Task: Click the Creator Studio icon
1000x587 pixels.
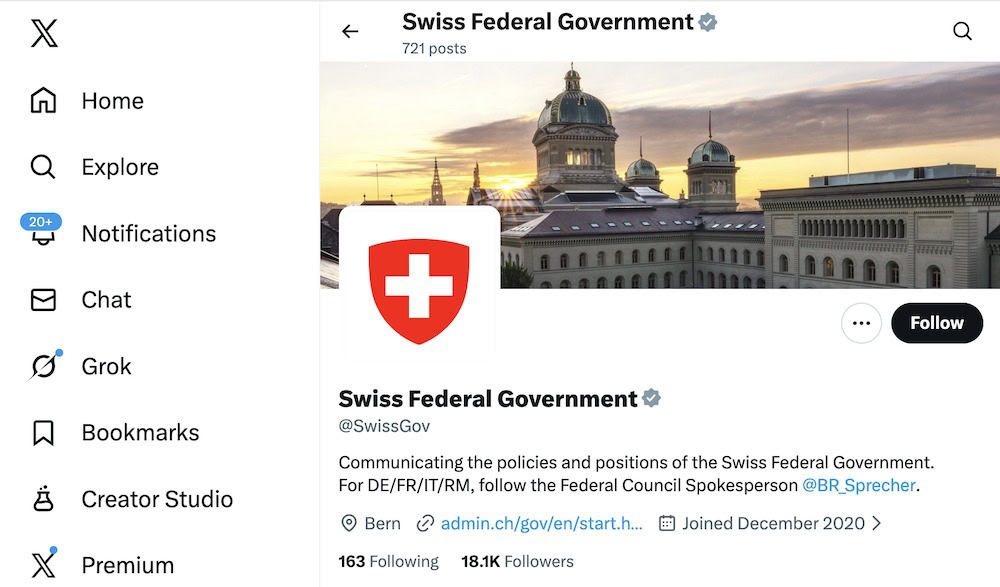Action: 42,499
